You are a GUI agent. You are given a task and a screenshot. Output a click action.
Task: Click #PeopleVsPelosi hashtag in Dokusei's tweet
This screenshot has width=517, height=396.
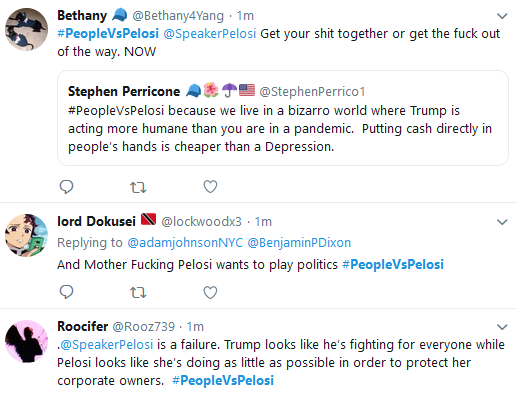click(393, 265)
